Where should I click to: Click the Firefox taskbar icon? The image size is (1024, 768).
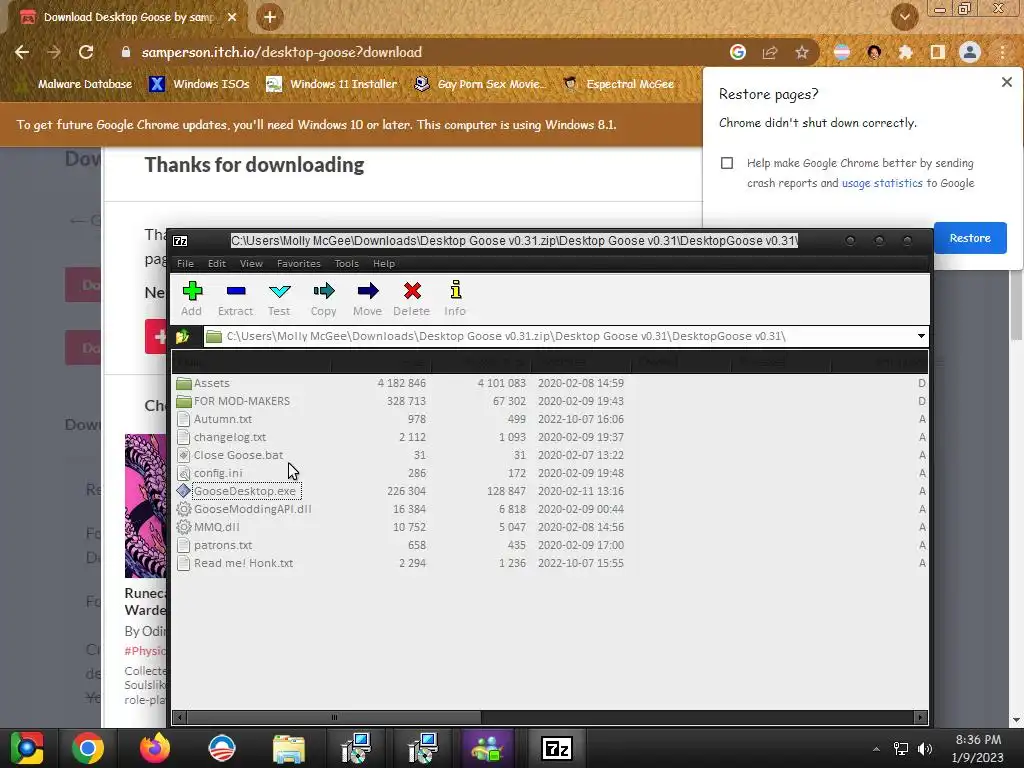[155, 748]
